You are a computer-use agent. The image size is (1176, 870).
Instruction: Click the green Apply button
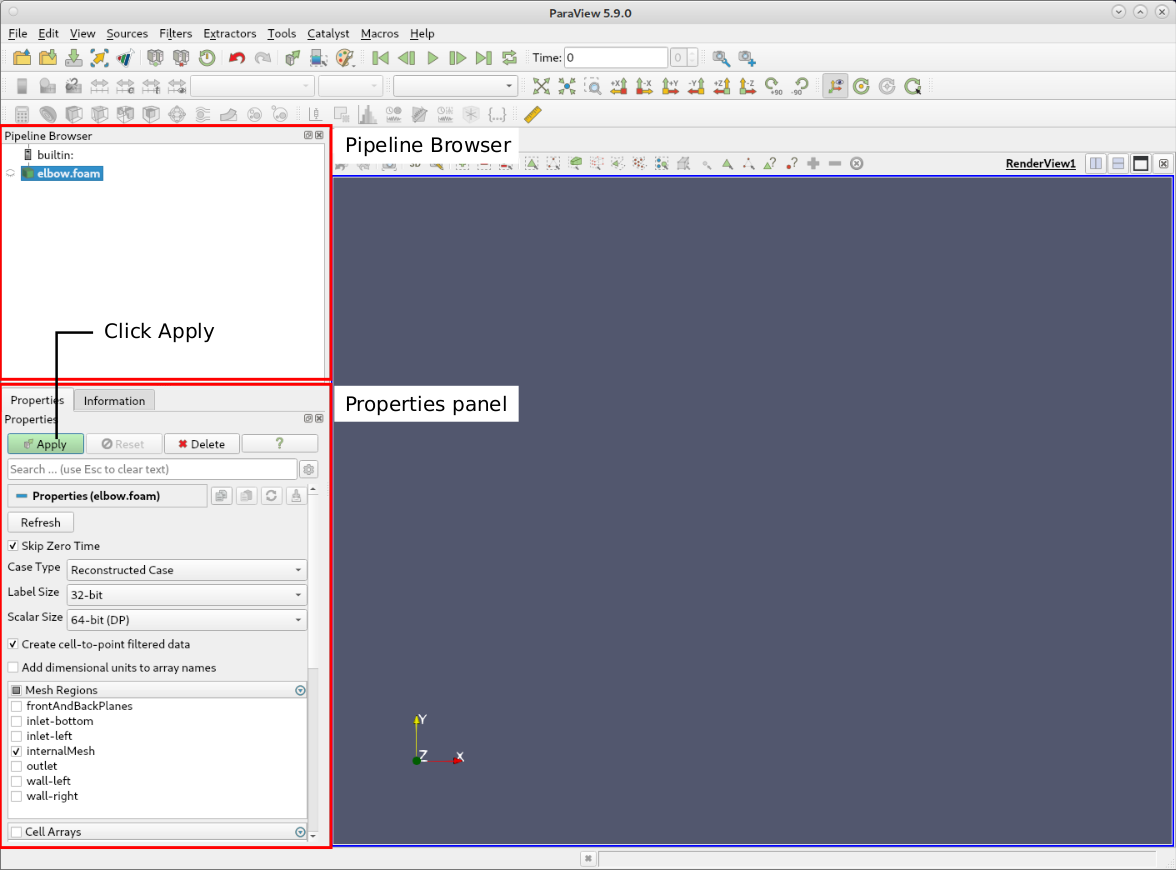[45, 444]
